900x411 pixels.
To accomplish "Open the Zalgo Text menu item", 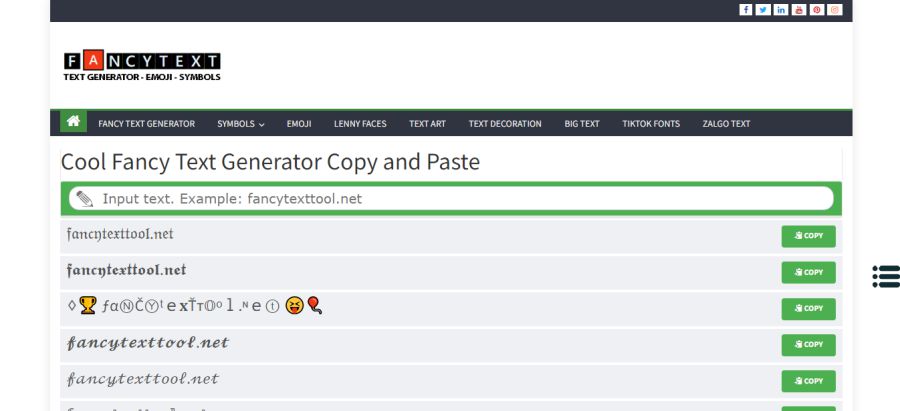I will click(726, 123).
